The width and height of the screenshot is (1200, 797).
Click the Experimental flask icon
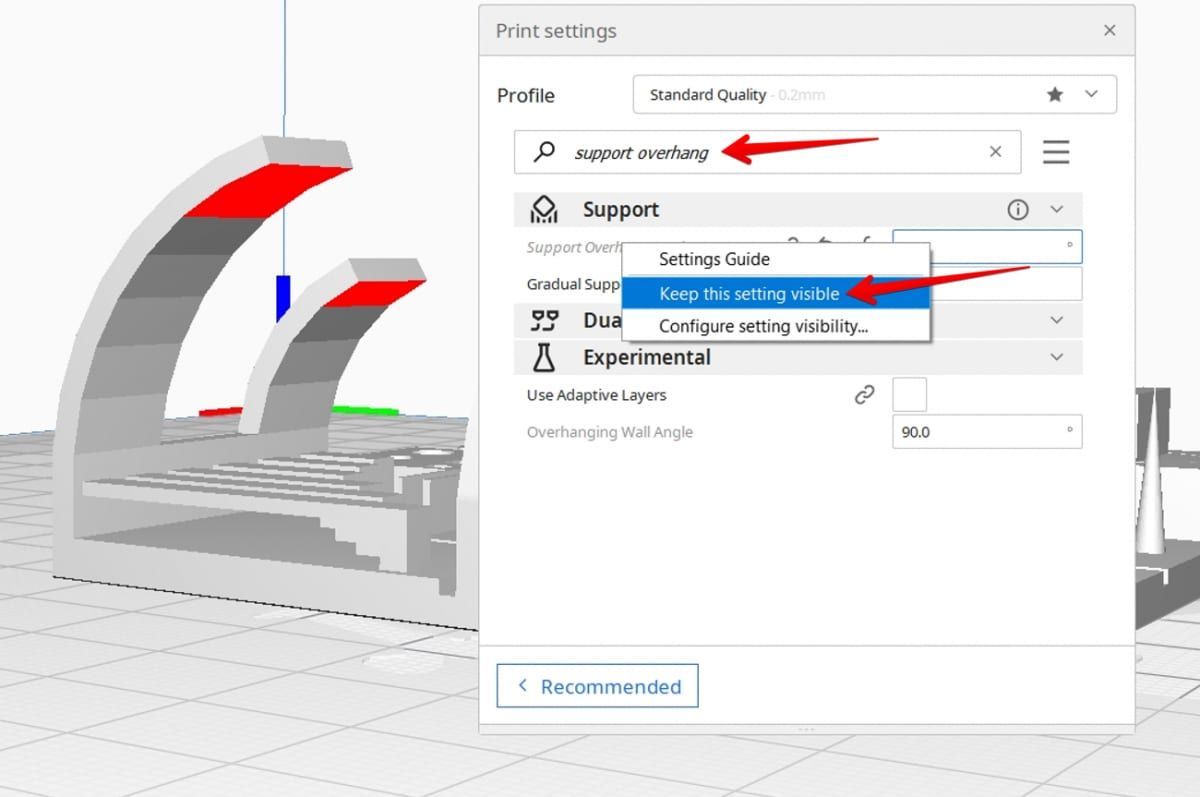(x=543, y=357)
